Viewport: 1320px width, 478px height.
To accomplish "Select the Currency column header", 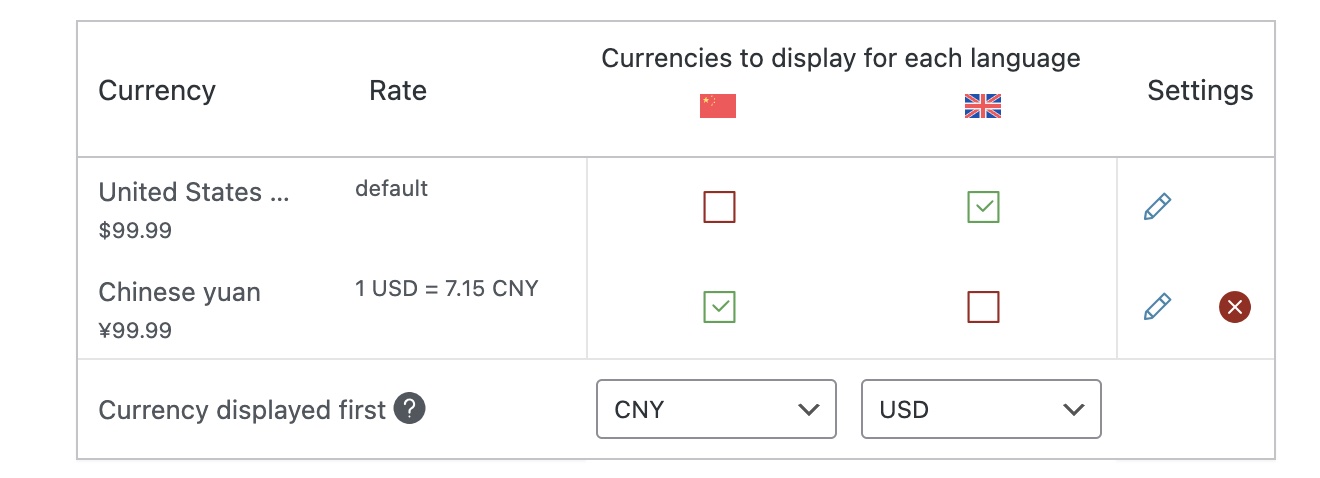I will tap(157, 91).
